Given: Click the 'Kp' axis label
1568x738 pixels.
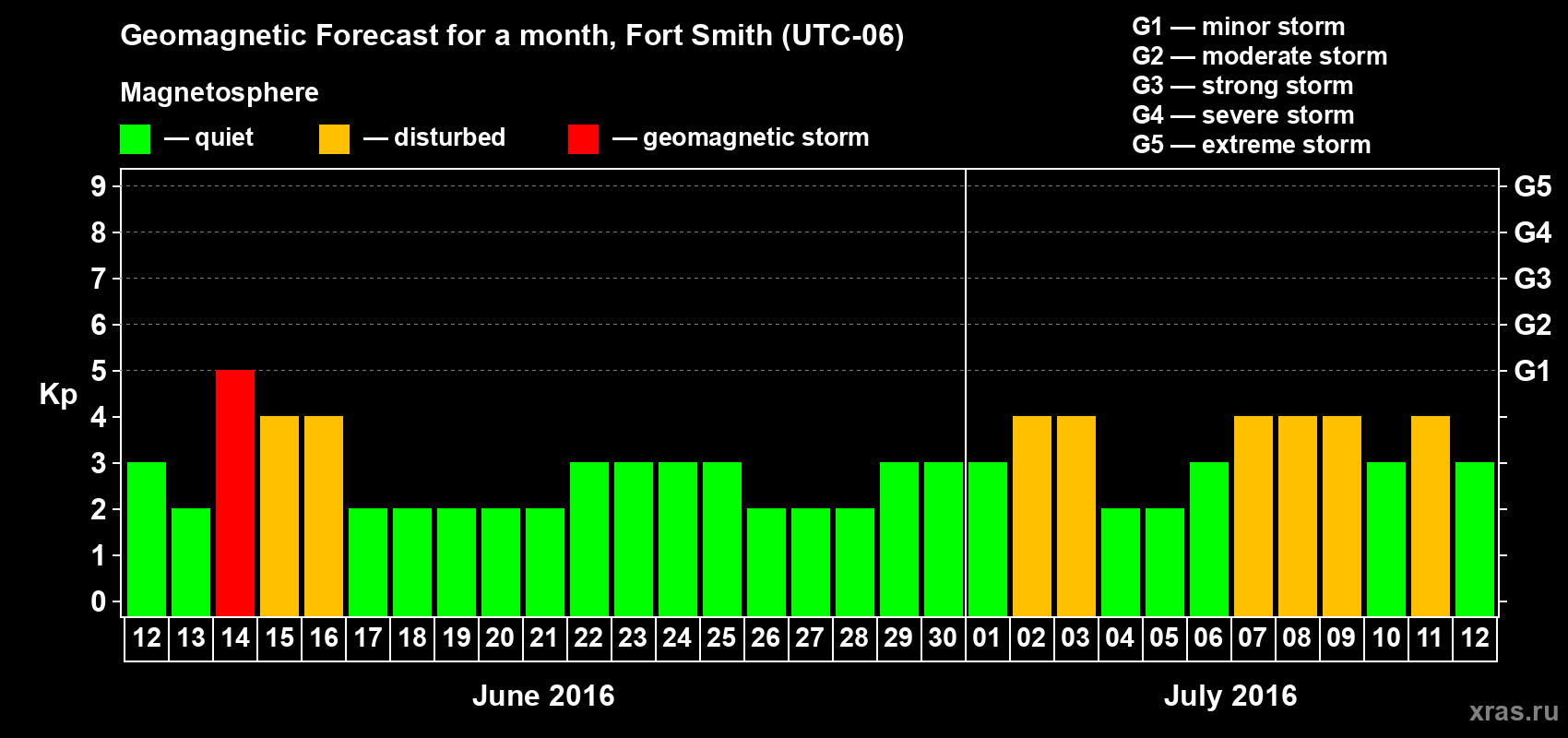Looking at the screenshot, I should (58, 395).
